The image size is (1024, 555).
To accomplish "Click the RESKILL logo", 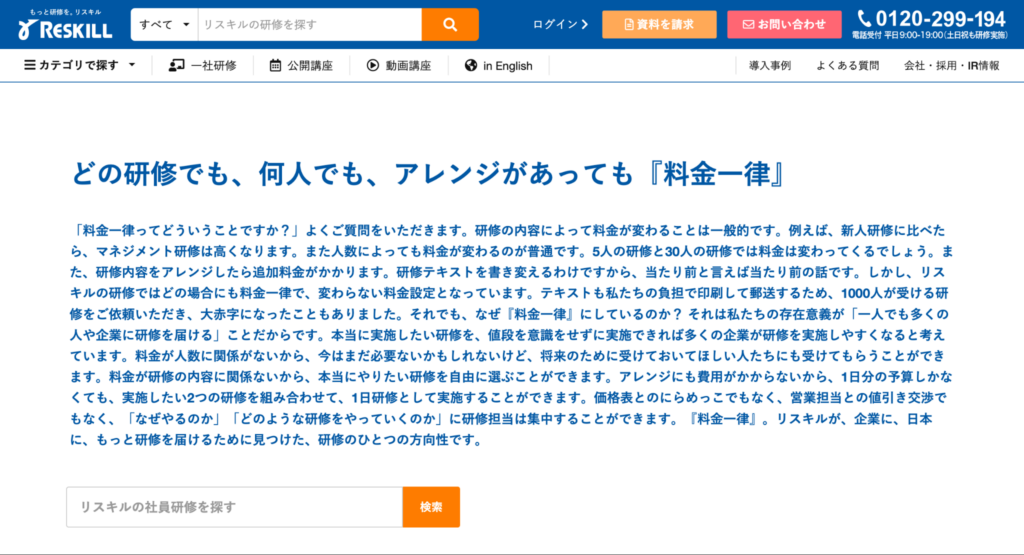I will click(64, 25).
